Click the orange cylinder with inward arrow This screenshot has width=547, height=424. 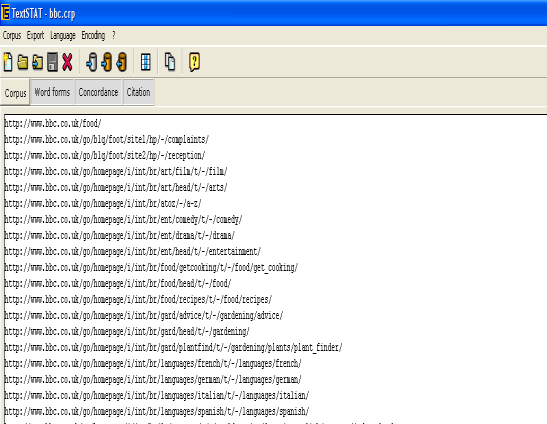pos(107,62)
